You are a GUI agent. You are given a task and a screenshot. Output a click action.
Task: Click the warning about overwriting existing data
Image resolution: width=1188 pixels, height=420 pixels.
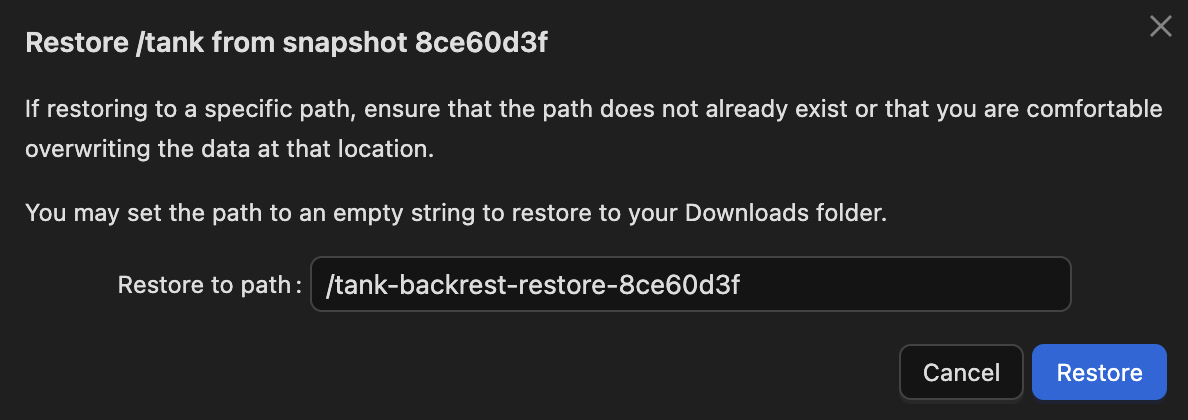click(593, 129)
